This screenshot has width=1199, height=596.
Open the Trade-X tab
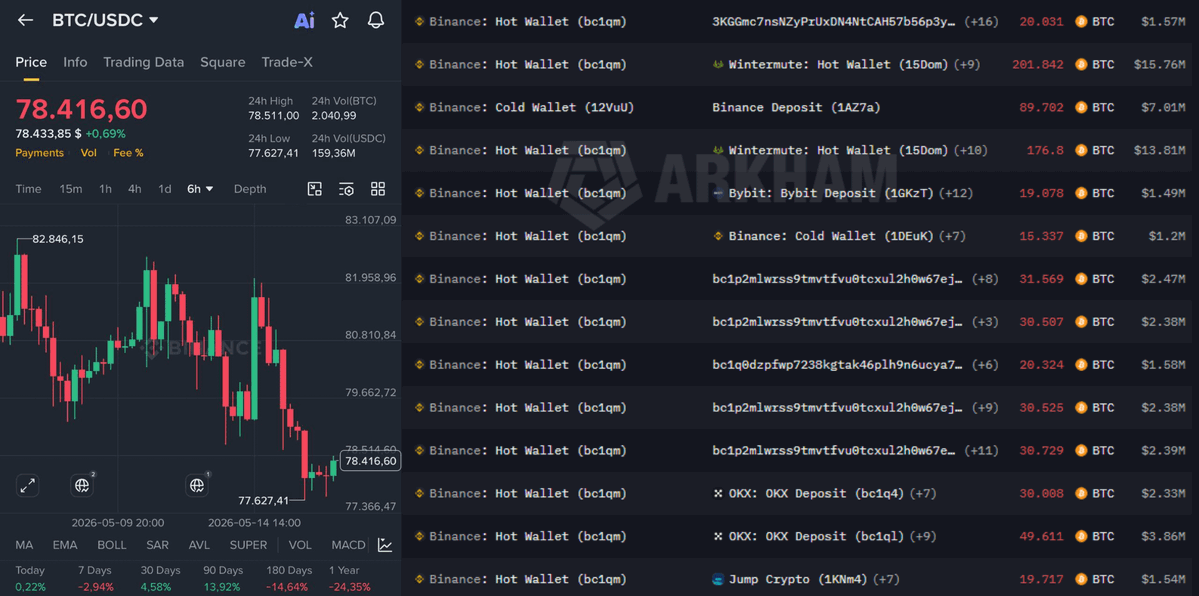coord(287,62)
